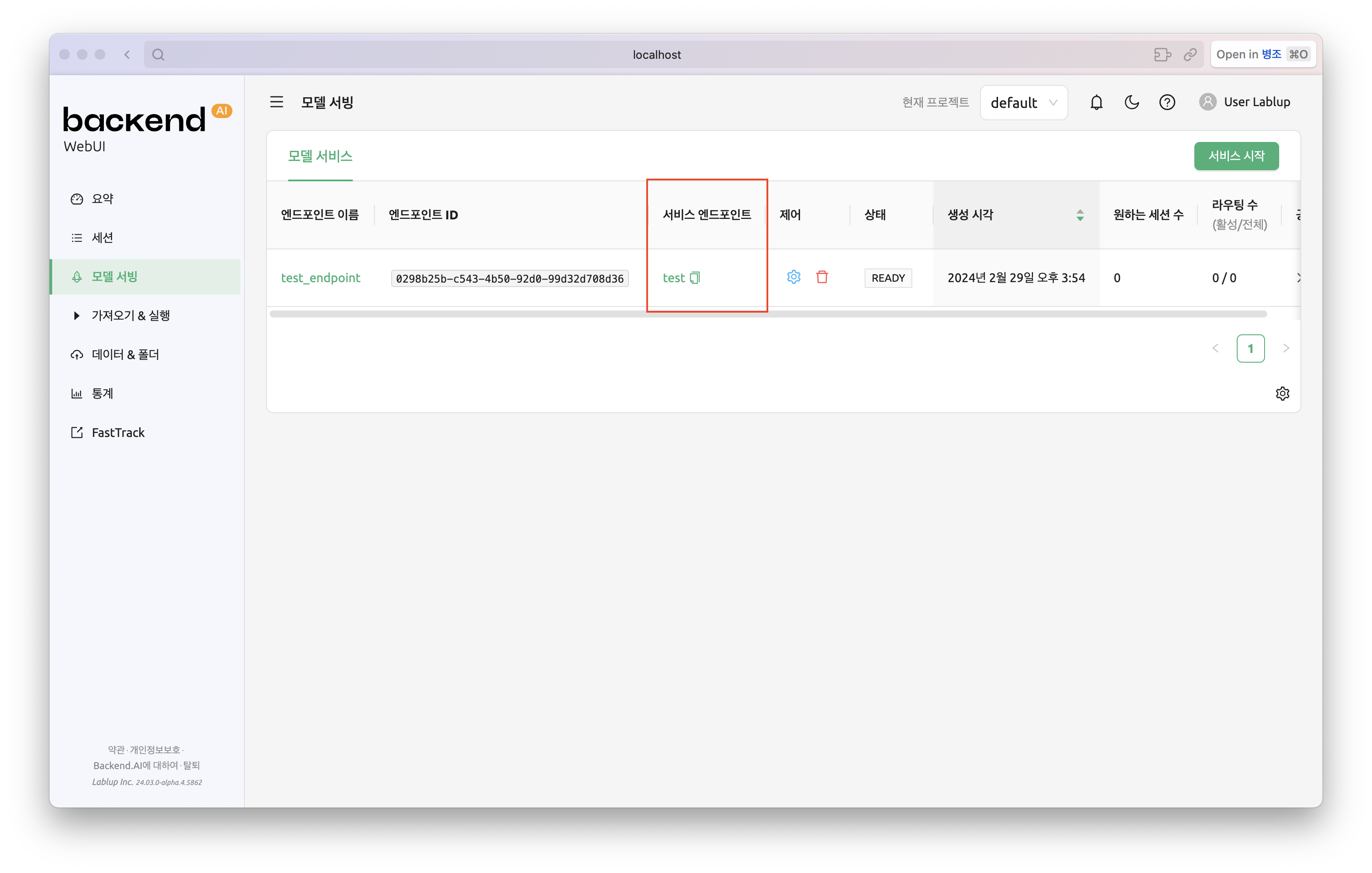
Task: Select the 모델 서비스 tab
Action: click(x=320, y=156)
